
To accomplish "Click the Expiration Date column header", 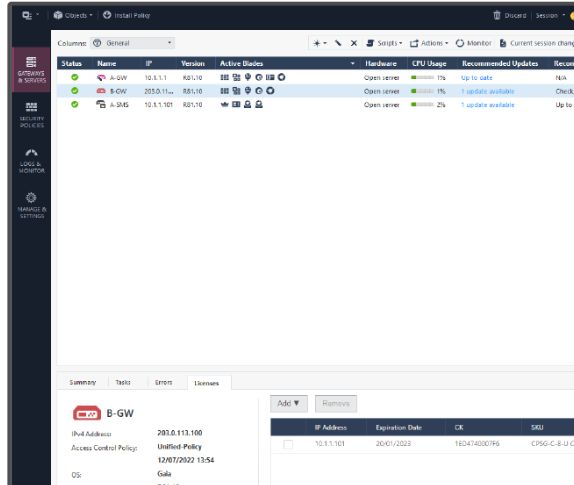I will click(399, 427).
